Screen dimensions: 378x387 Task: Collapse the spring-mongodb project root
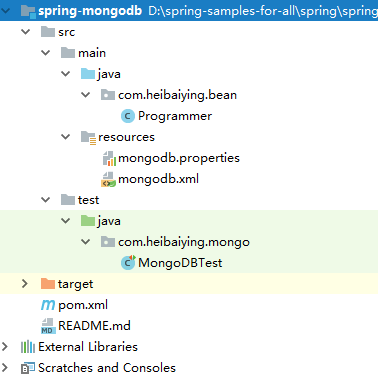6,11
